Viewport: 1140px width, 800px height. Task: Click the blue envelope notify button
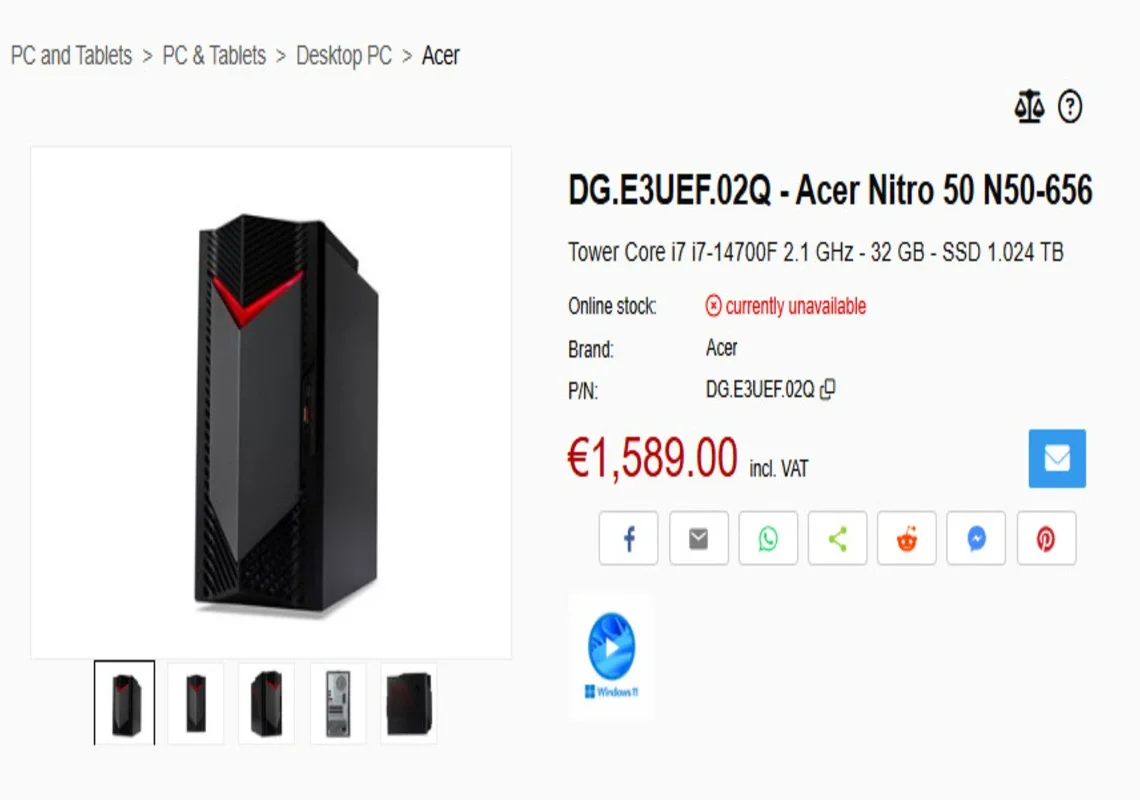click(x=1057, y=458)
